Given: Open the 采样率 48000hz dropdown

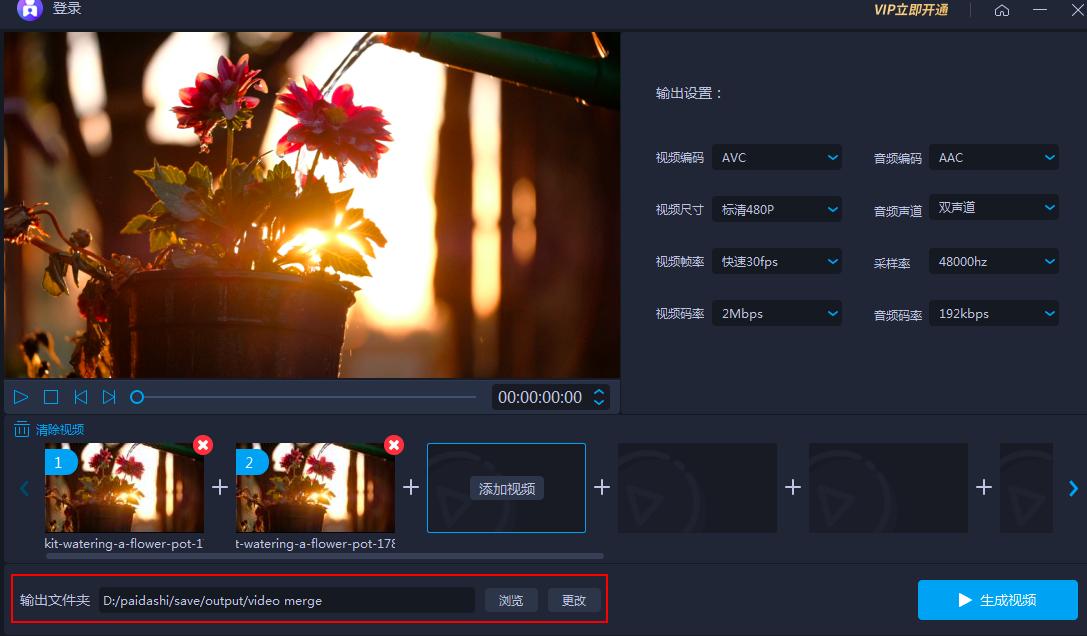Looking at the screenshot, I should [994, 261].
